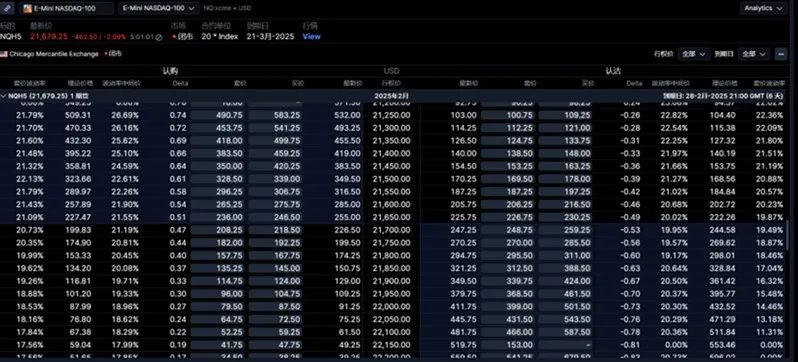Open the E-Mini NASDAQ-100 contract dropdown

tap(159, 8)
